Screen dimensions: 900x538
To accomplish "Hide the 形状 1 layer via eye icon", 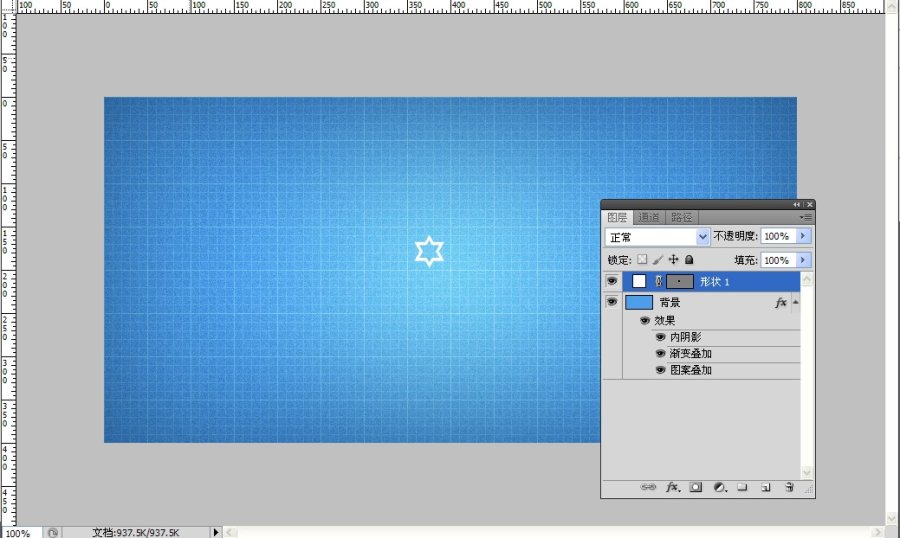I will point(612,281).
